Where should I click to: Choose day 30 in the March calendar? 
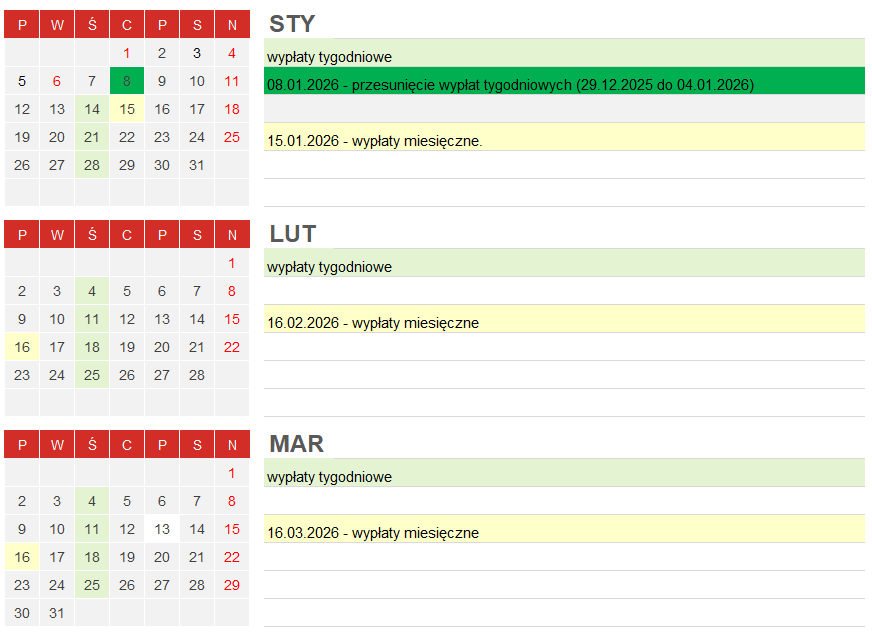click(22, 613)
